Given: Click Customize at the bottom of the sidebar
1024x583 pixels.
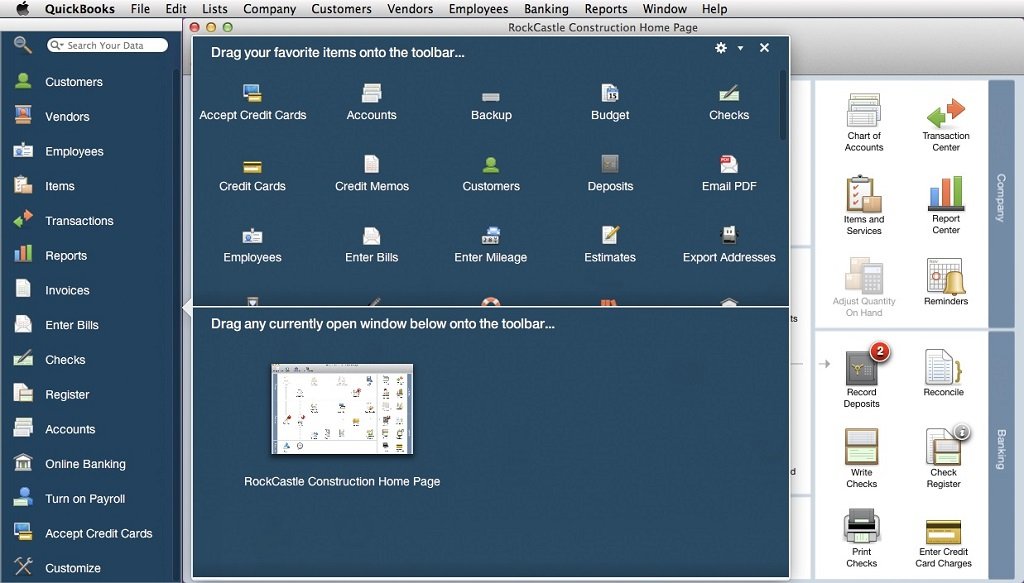Looking at the screenshot, I should pos(72,568).
